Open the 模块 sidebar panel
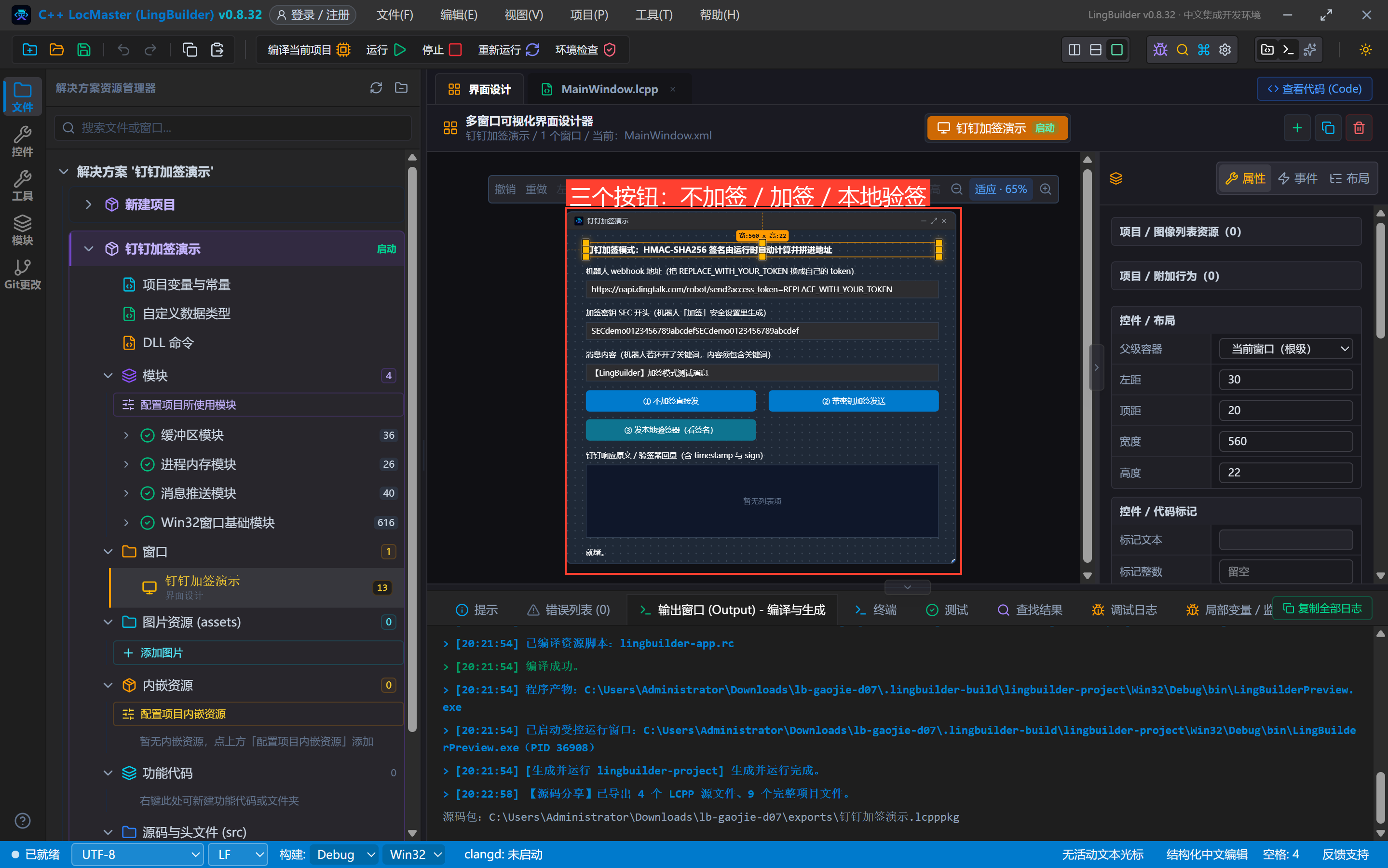The height and width of the screenshot is (868, 1388). pos(22,230)
